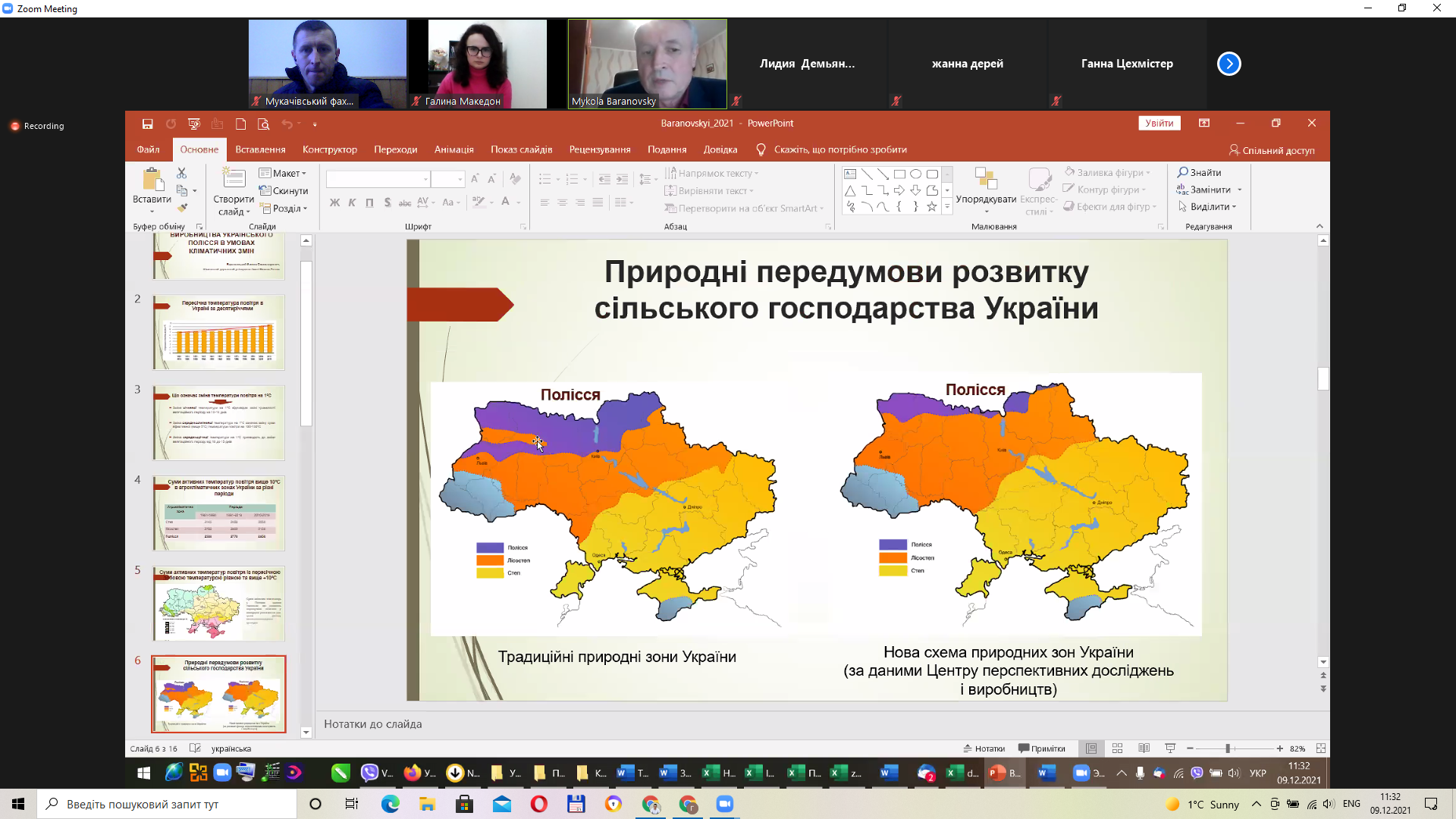Click fit slide to window icon
Screen dimensions: 1456x819
(1320, 748)
